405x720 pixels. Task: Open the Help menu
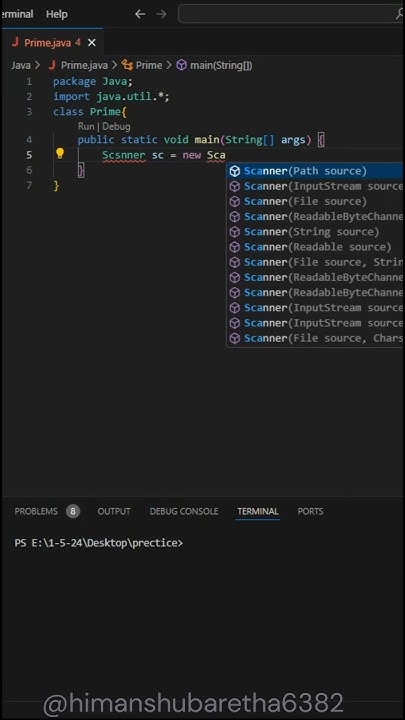coord(57,14)
